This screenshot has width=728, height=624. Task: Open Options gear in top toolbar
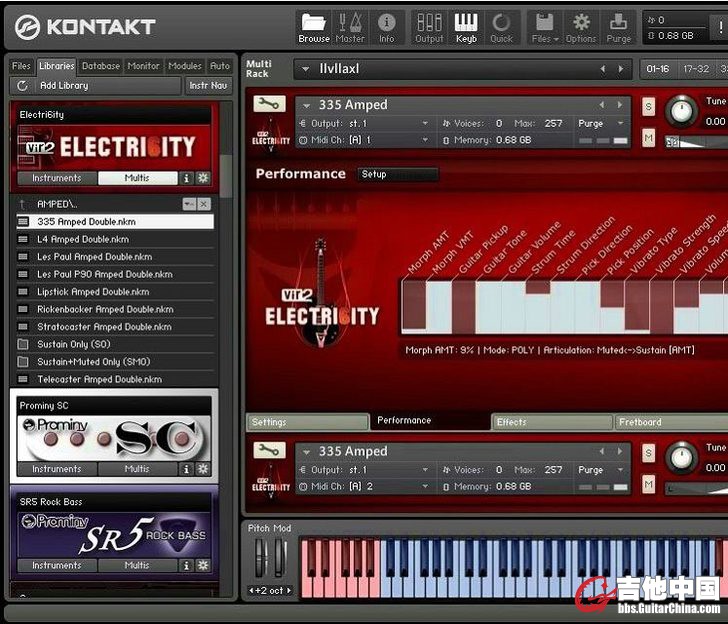pos(581,28)
